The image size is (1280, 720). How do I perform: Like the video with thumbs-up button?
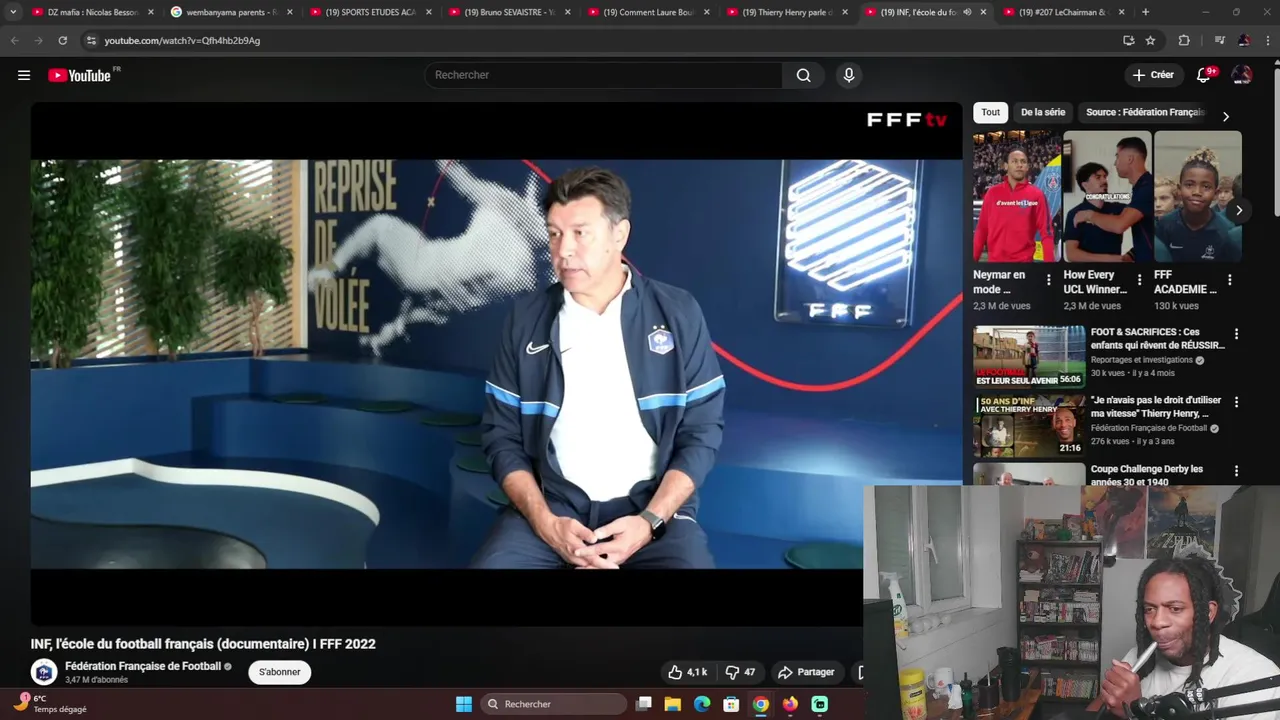coord(687,672)
